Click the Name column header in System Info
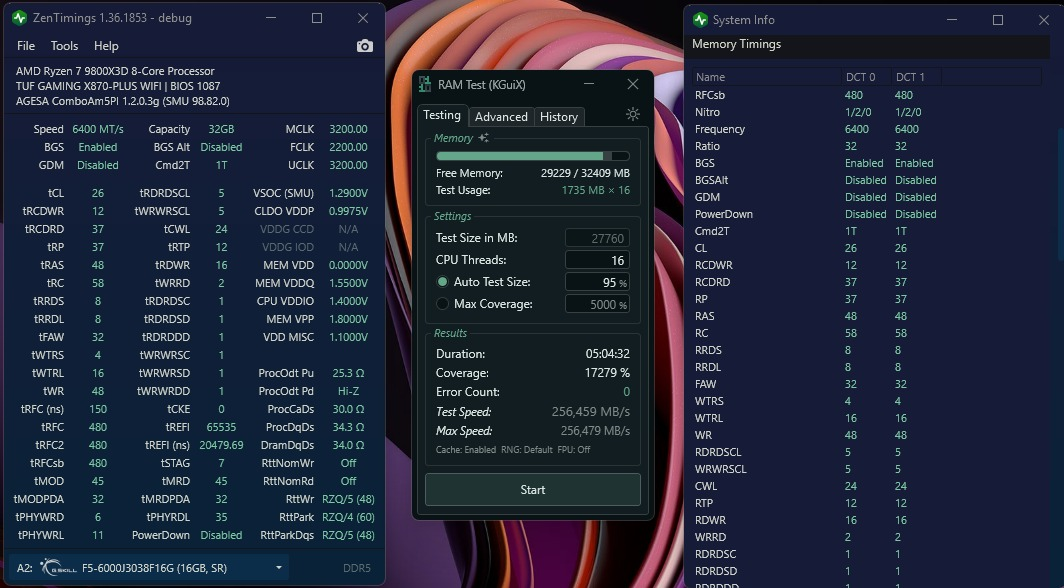1064x588 pixels. pos(767,77)
